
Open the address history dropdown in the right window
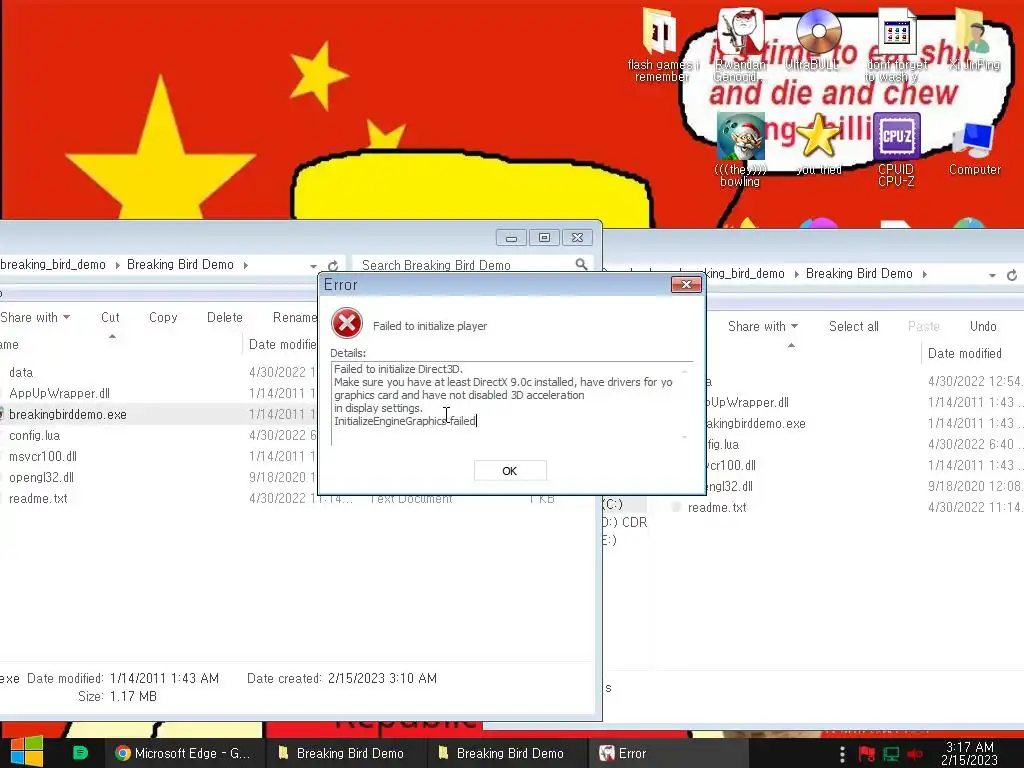[992, 275]
